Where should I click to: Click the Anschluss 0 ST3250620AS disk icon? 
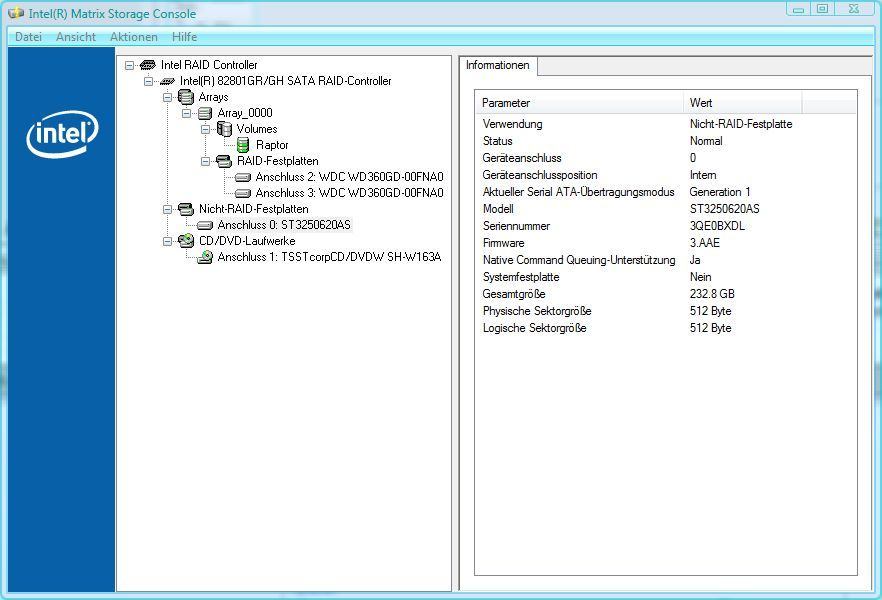[x=205, y=225]
